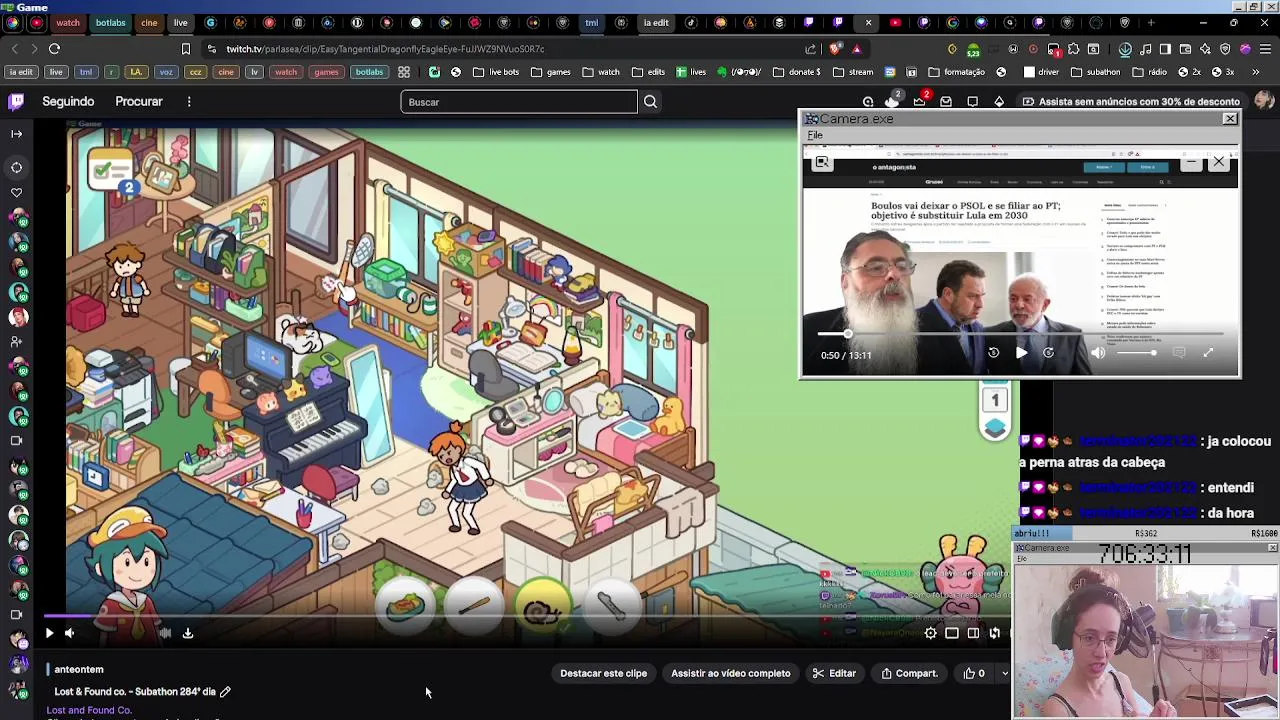Open Twitch whispers chat bubble icon
The height and width of the screenshot is (720, 1280).
click(x=972, y=102)
